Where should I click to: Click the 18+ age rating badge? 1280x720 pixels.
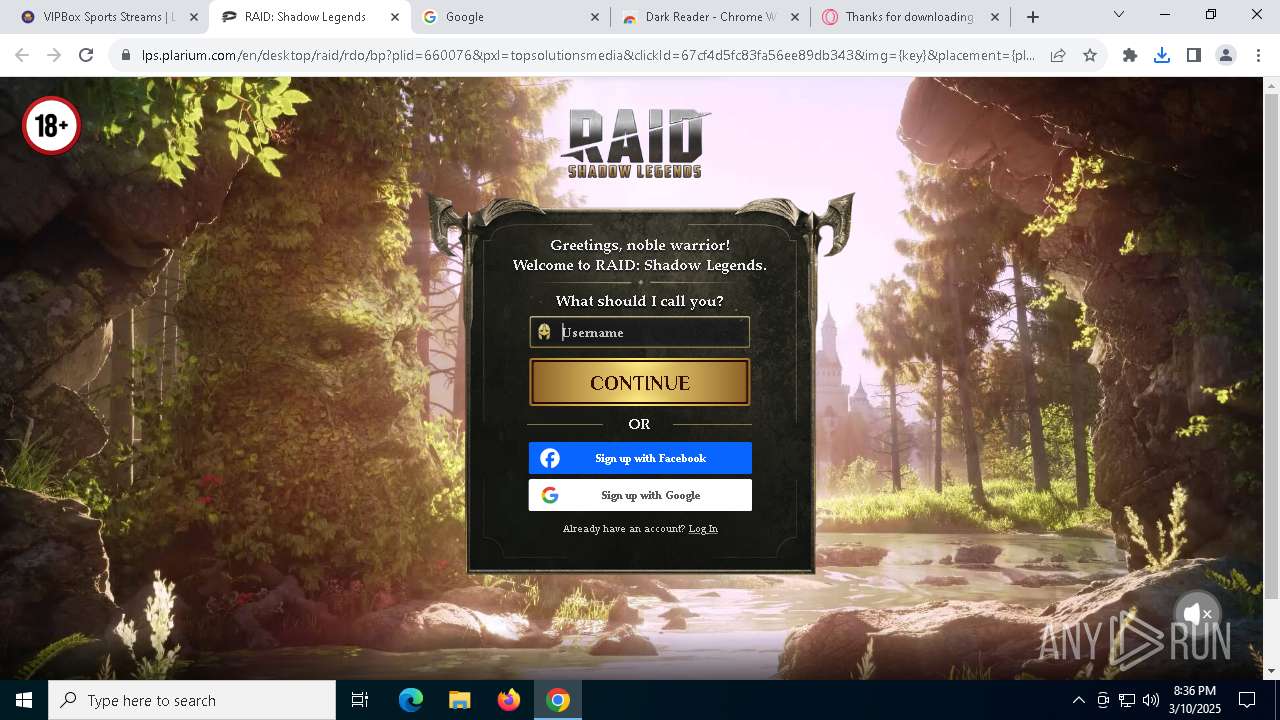point(51,125)
